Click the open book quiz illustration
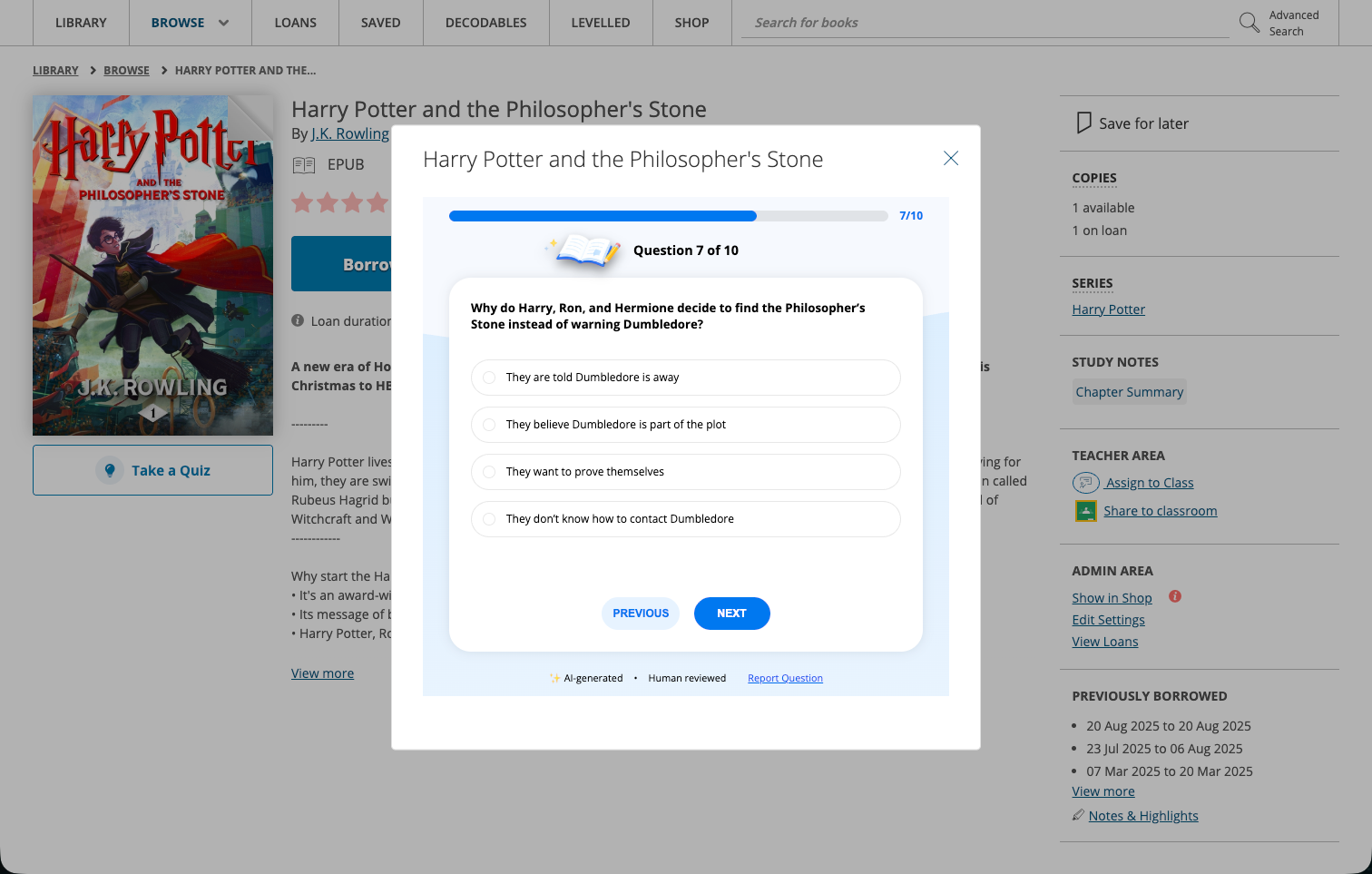The image size is (1372, 874). coord(585,250)
